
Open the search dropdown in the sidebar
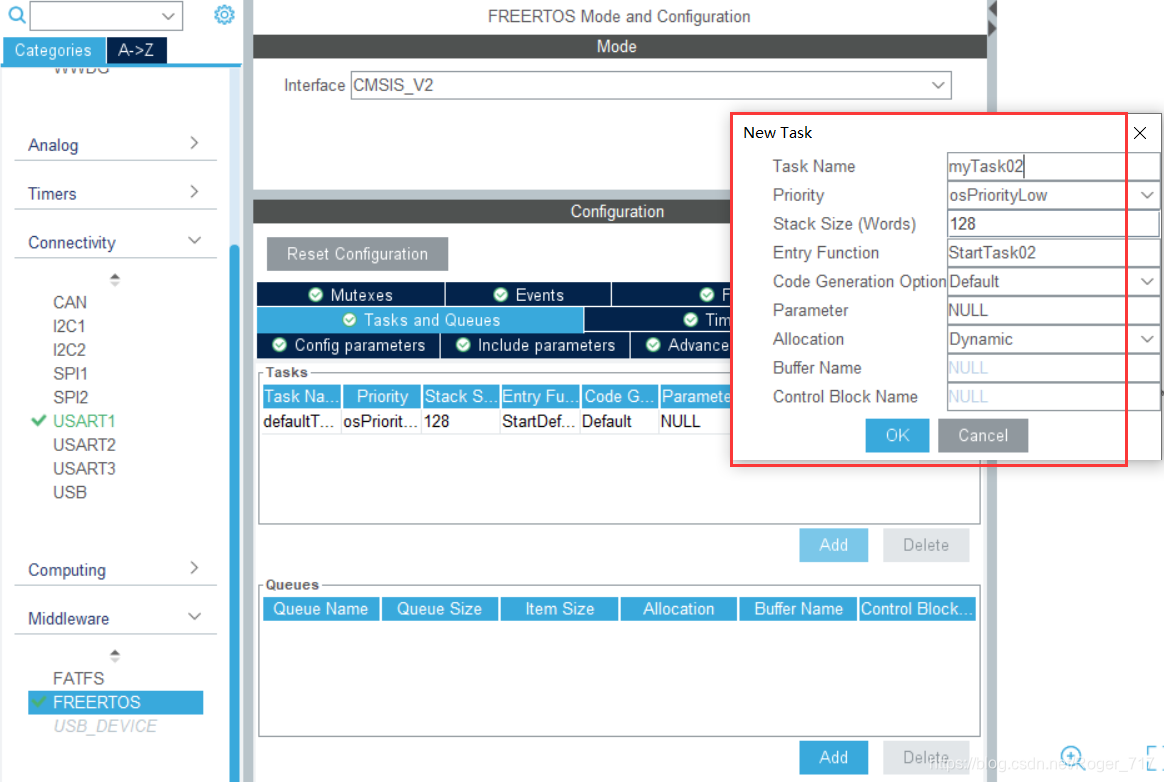coord(168,16)
